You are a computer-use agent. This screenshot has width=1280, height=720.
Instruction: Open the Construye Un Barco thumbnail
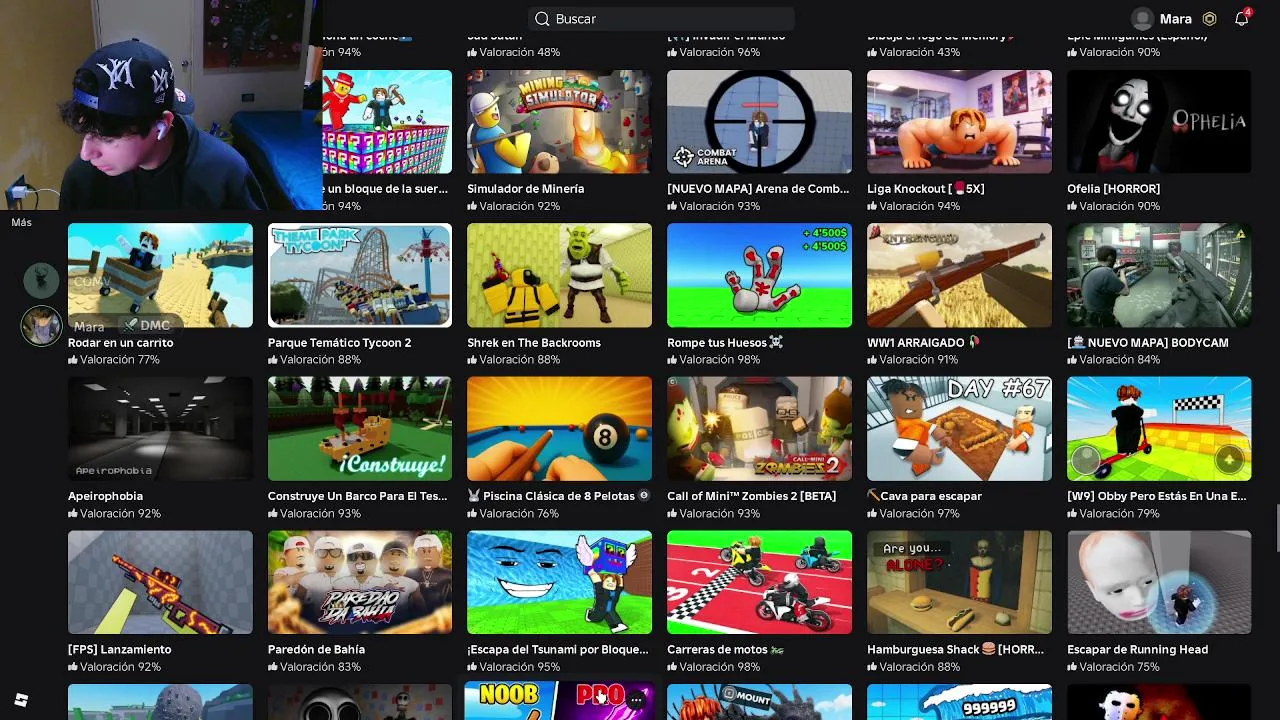click(x=360, y=429)
